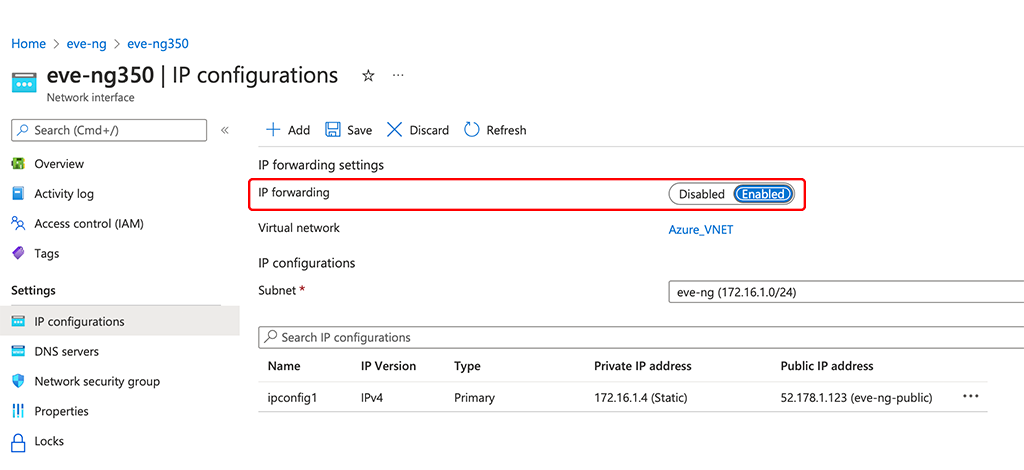Click the Locks padlock icon
Viewport: 1024px width, 470px height.
(x=18, y=441)
